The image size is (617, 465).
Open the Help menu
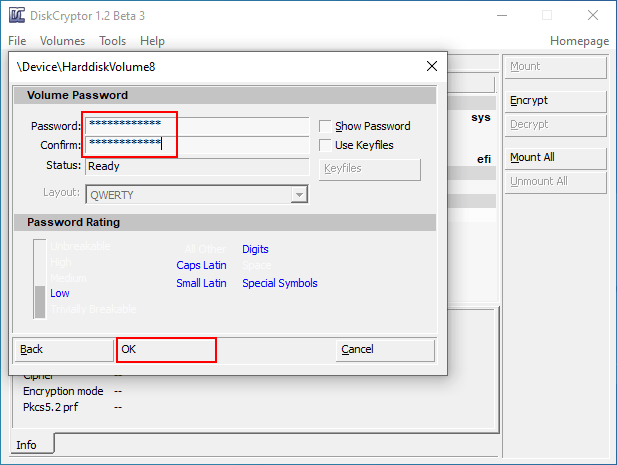pyautogui.click(x=152, y=41)
